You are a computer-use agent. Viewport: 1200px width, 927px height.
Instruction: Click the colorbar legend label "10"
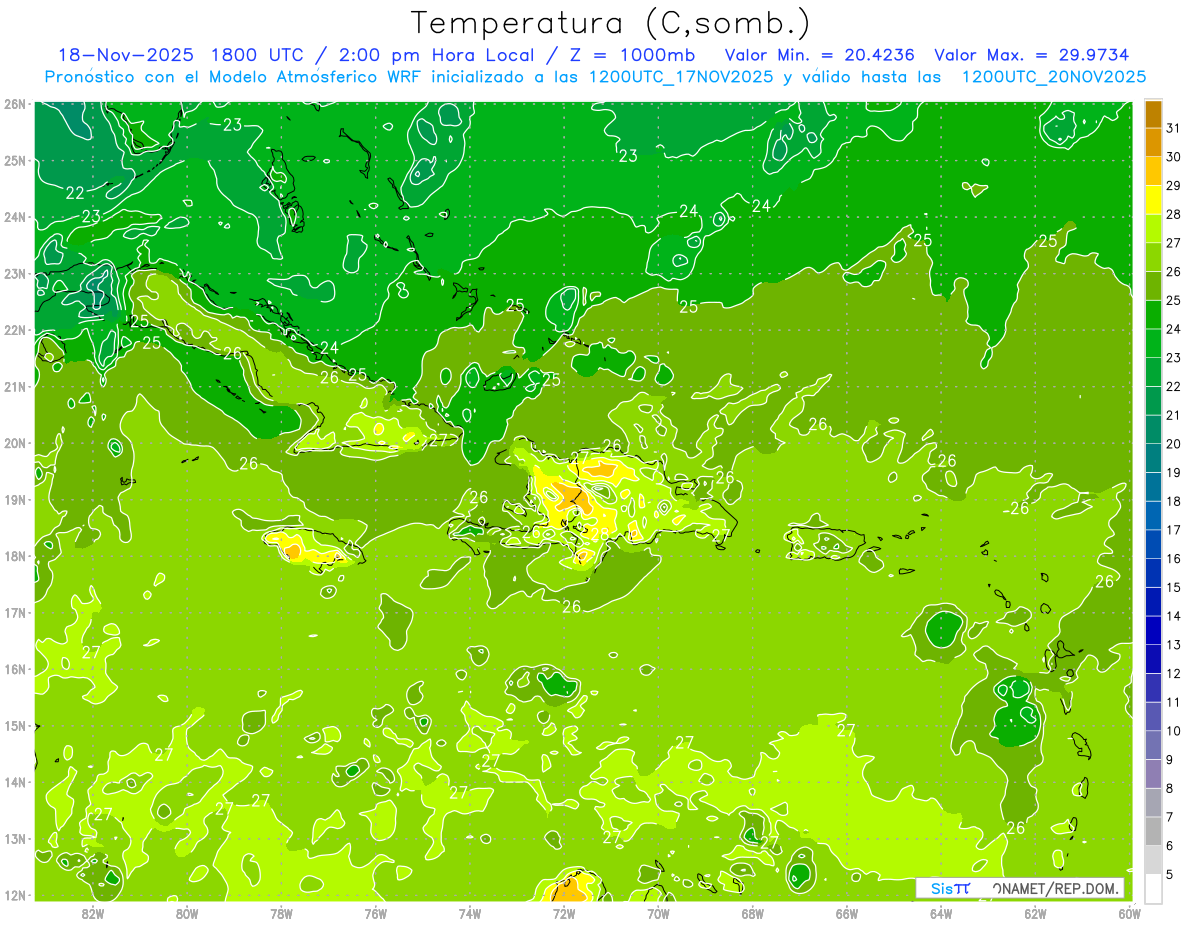point(1174,731)
